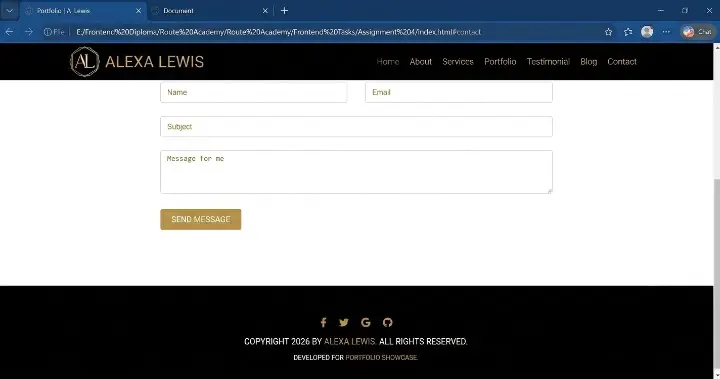The image size is (720, 379).
Task: Click the Google icon in footer
Action: tap(366, 322)
